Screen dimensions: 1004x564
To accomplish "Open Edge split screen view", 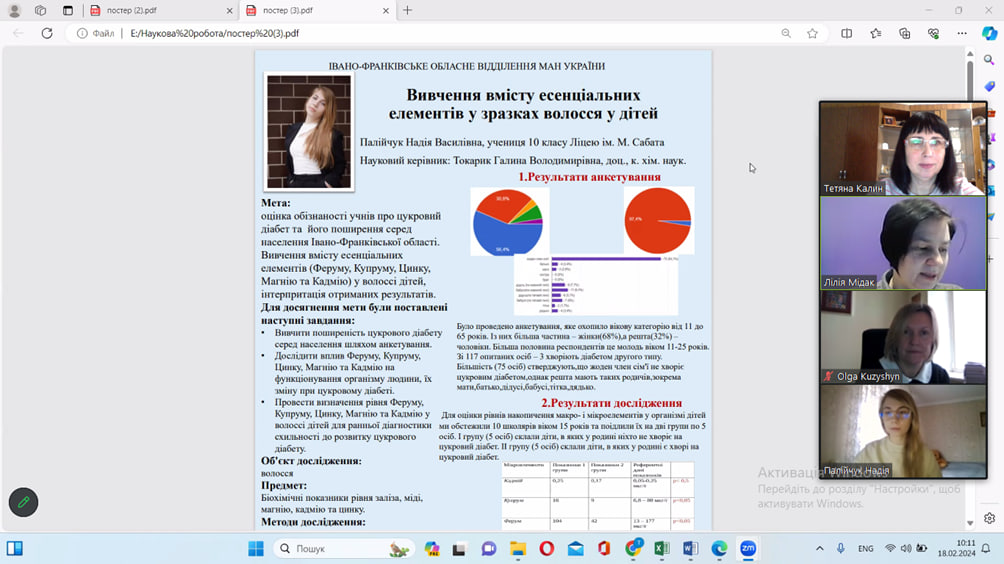I will click(x=846, y=33).
